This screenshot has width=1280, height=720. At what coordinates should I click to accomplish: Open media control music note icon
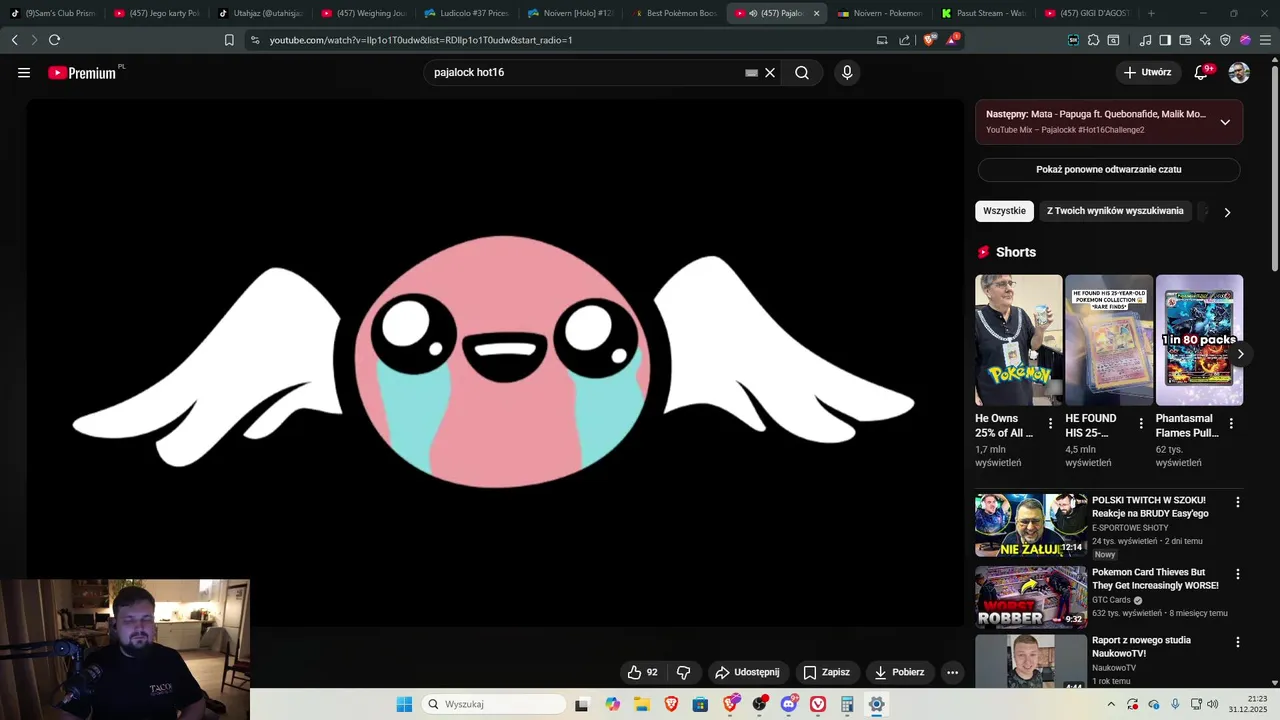click(1145, 40)
